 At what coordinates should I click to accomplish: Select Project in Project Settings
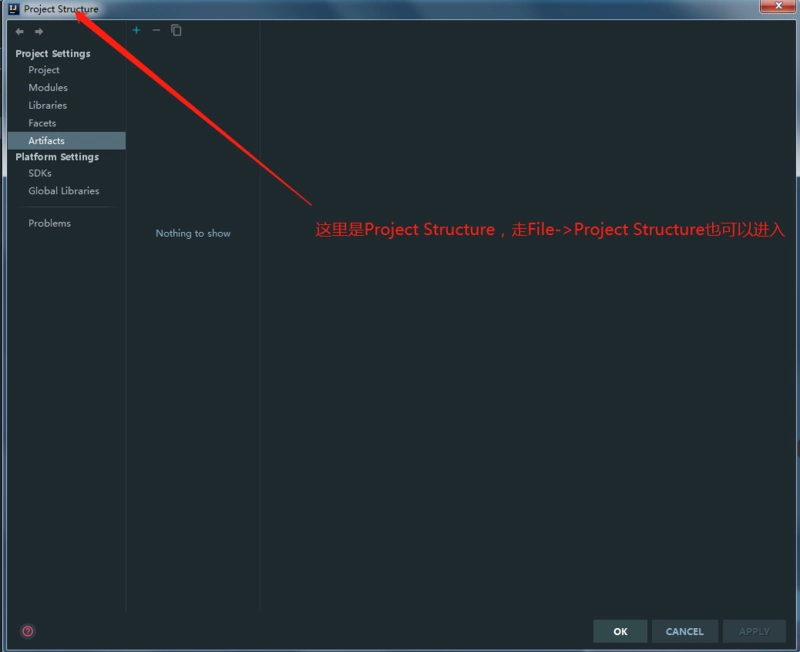point(44,70)
